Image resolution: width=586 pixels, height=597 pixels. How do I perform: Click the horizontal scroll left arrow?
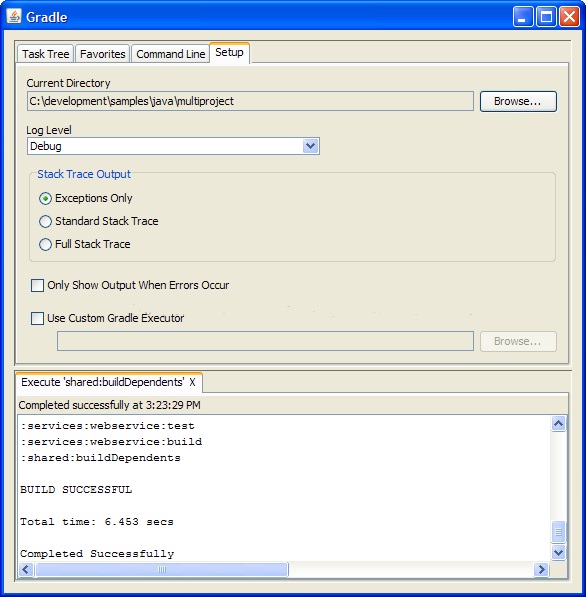(x=26, y=570)
